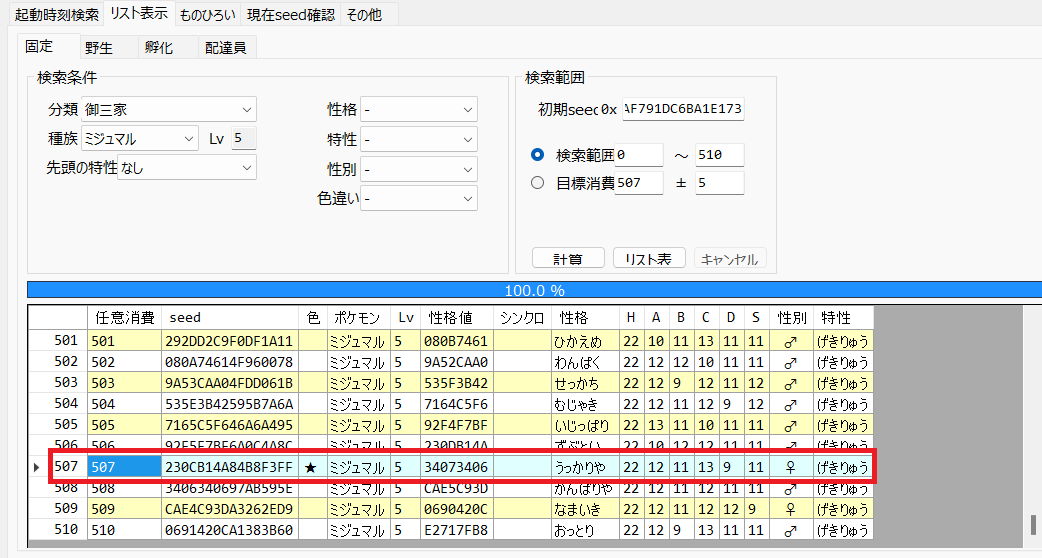Click the Lv input field

(x=244, y=138)
